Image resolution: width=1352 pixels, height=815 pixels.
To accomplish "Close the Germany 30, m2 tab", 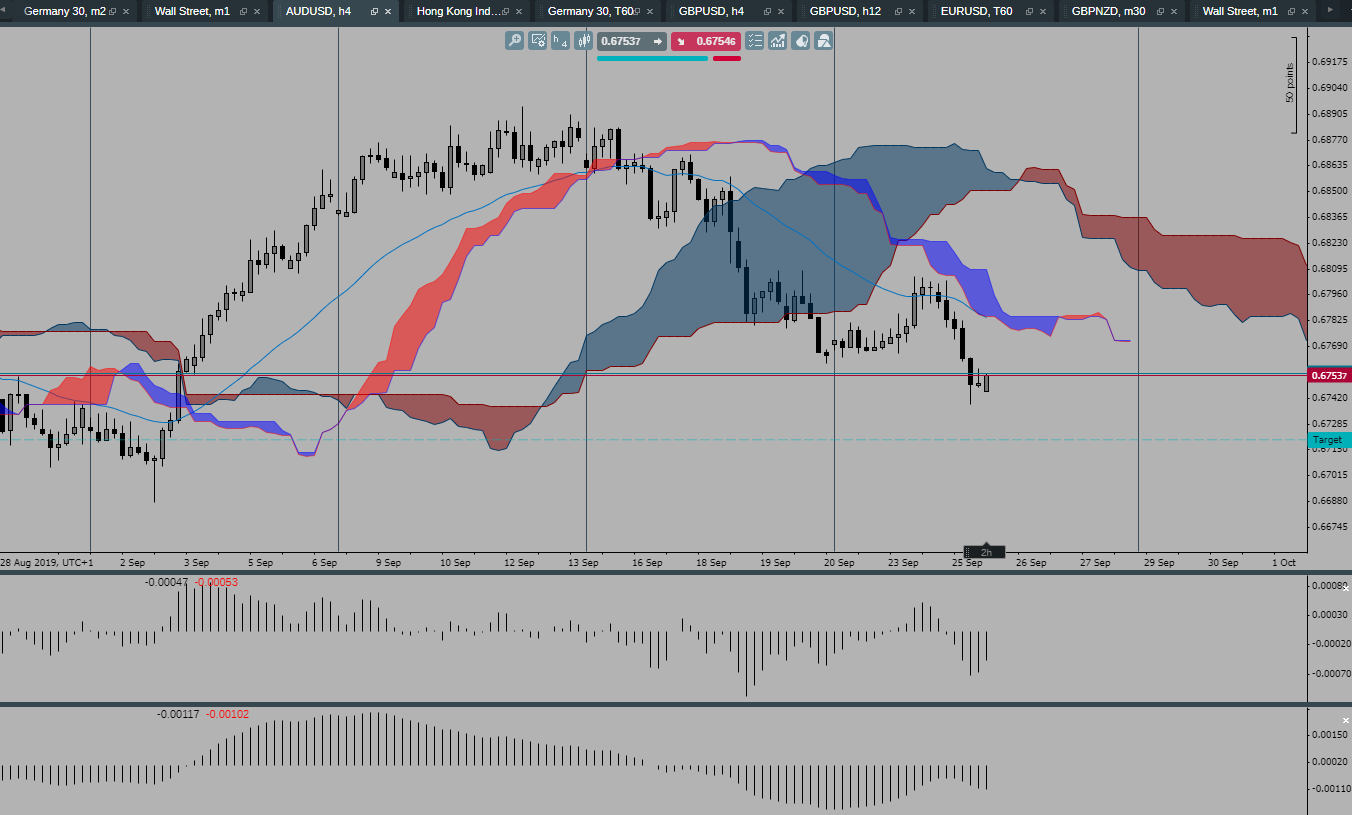I will click(126, 12).
